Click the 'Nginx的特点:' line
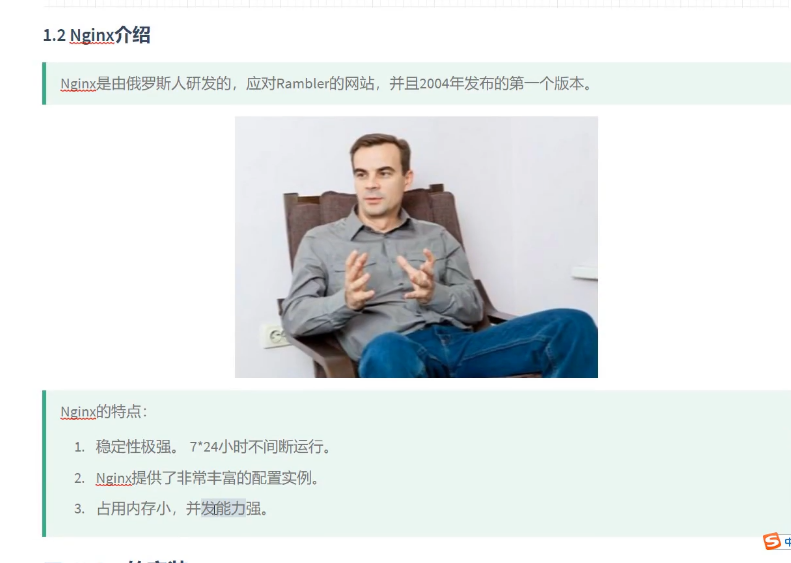The height and width of the screenshot is (563, 791). [x=103, y=412]
